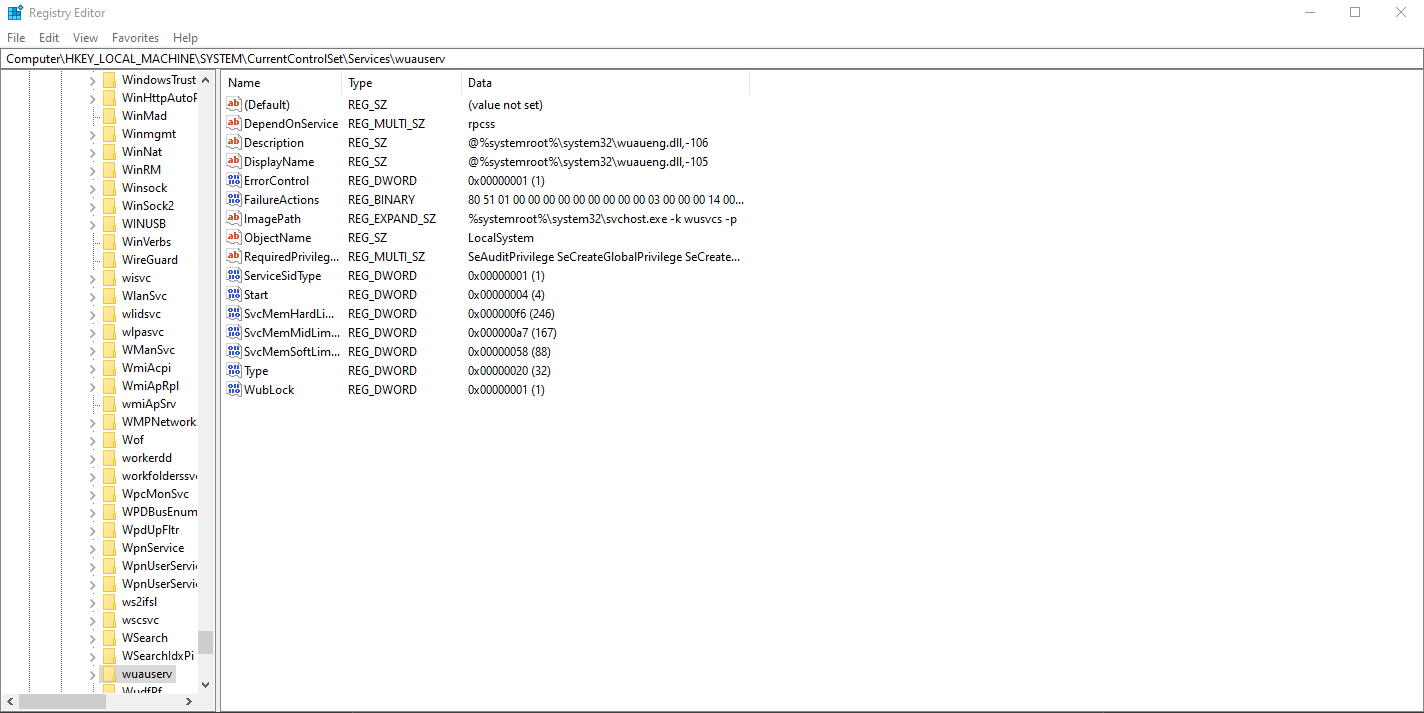Viewport: 1424px width, 713px height.
Task: Click the folder icon beside wscsvc
Action: [109, 620]
